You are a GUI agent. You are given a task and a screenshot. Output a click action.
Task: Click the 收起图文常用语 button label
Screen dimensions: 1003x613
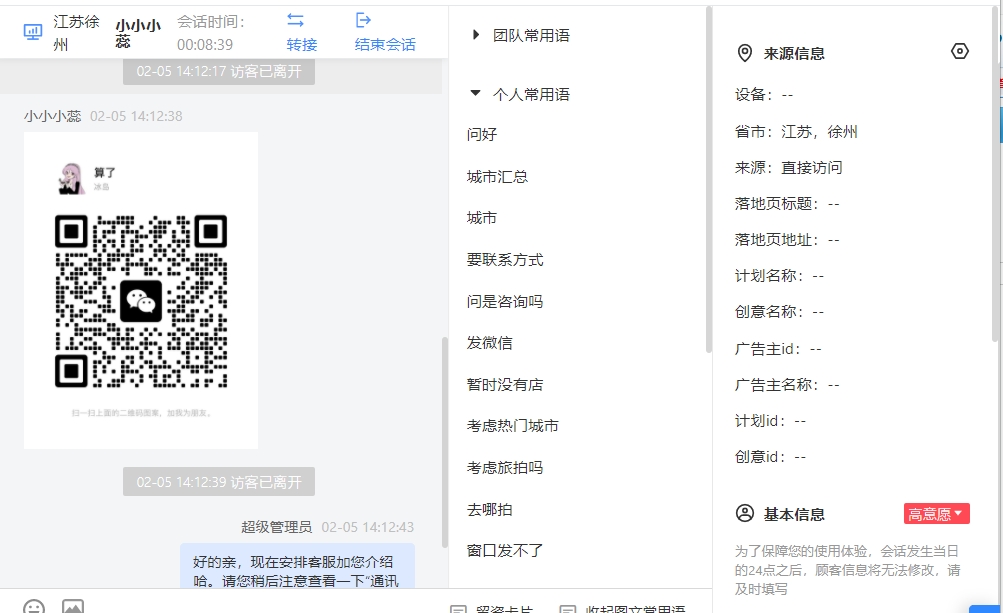pyautogui.click(x=635, y=609)
